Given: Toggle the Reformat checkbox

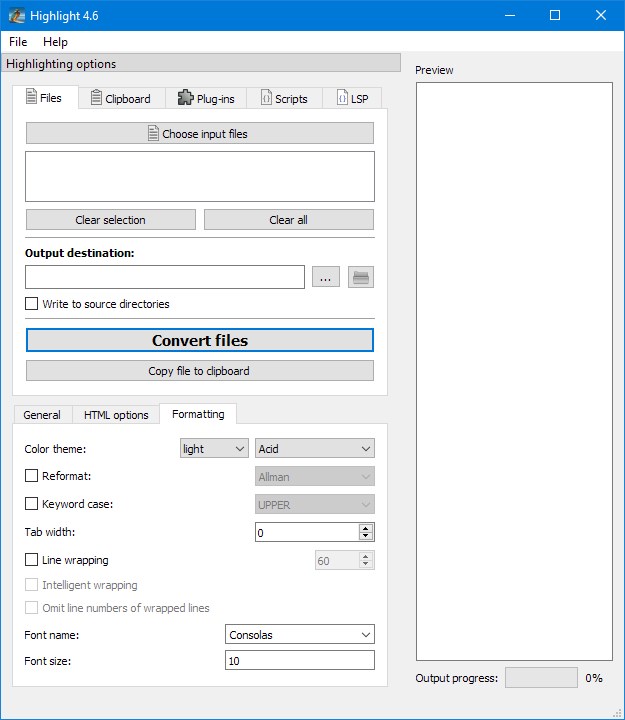Looking at the screenshot, I should tap(32, 477).
